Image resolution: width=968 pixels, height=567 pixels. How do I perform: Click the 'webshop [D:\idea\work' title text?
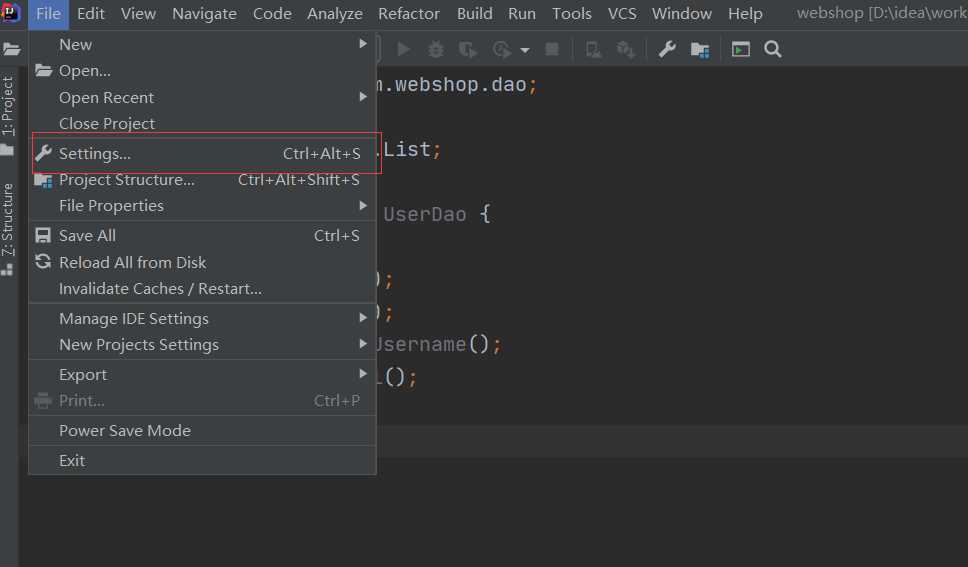tap(882, 14)
